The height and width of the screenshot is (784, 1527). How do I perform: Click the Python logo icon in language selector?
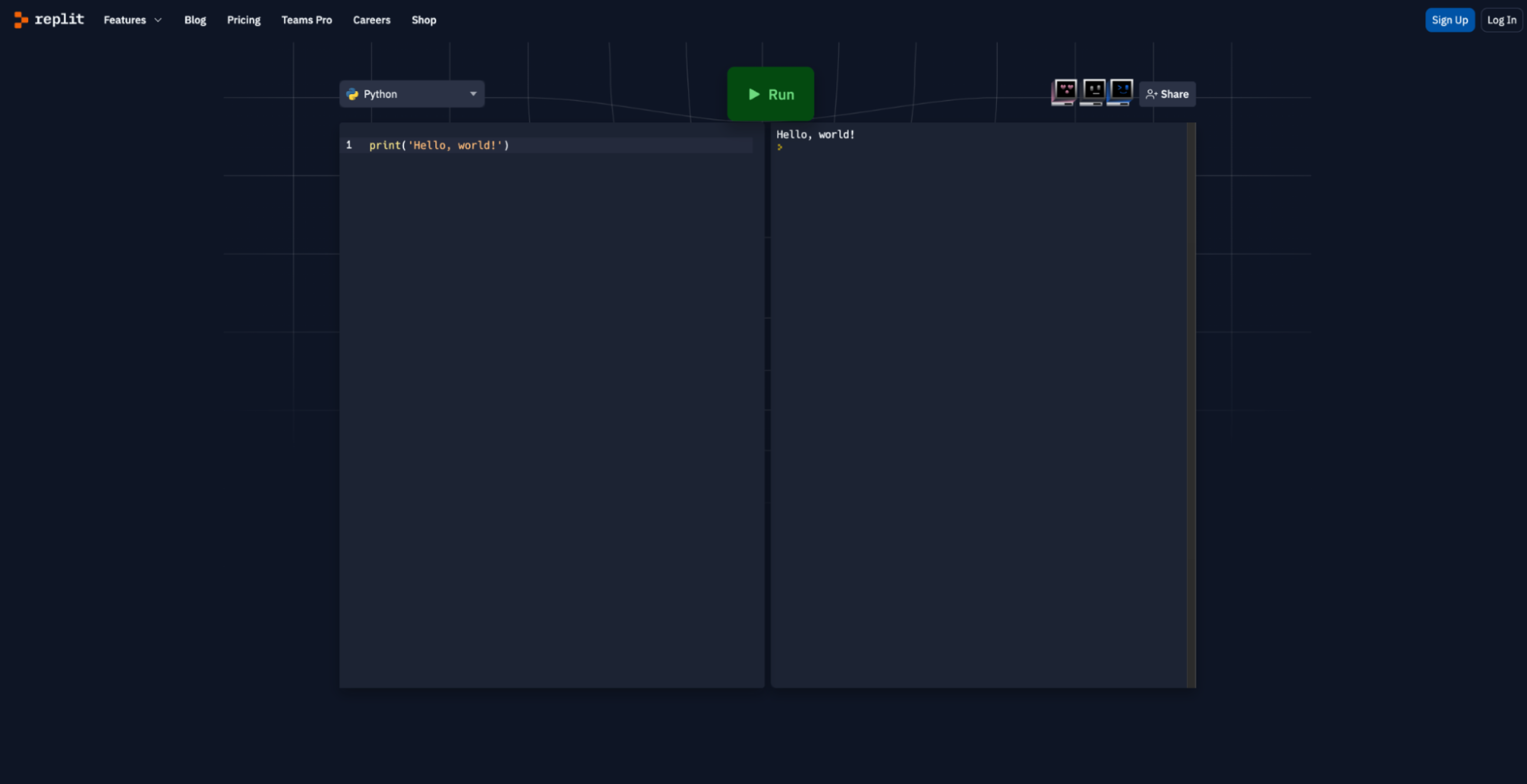tap(352, 94)
